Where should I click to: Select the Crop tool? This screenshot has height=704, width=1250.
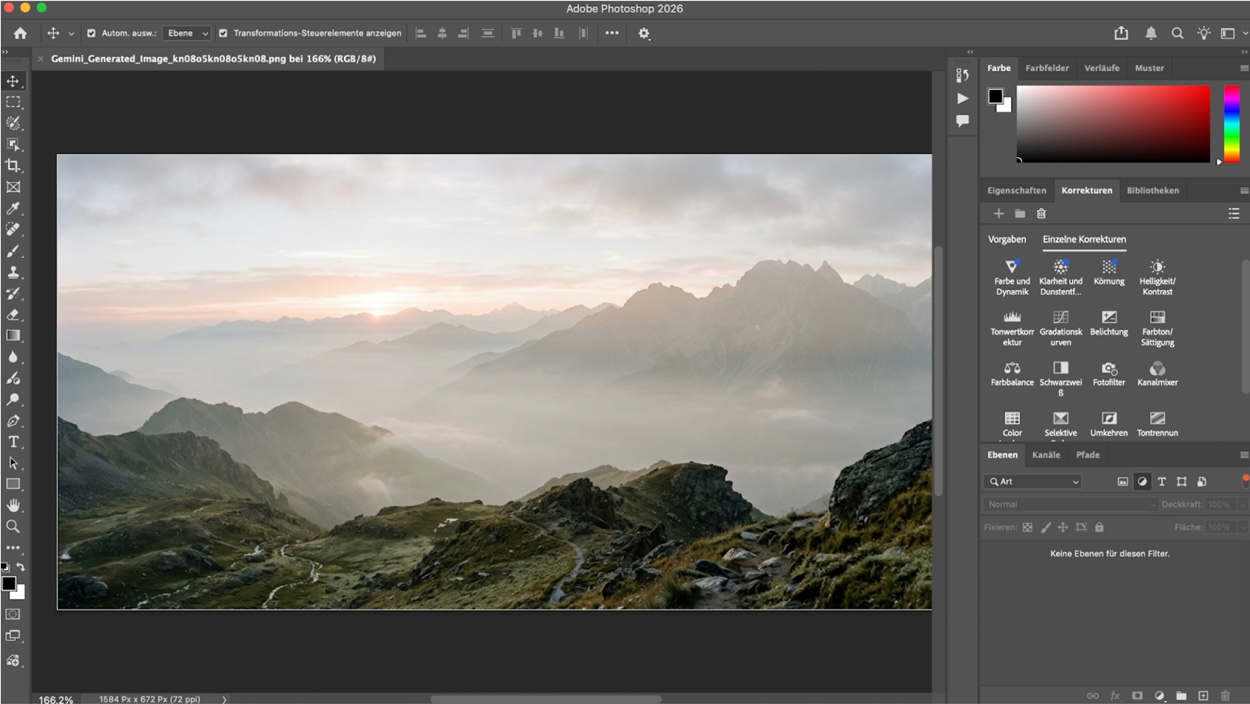[14, 166]
